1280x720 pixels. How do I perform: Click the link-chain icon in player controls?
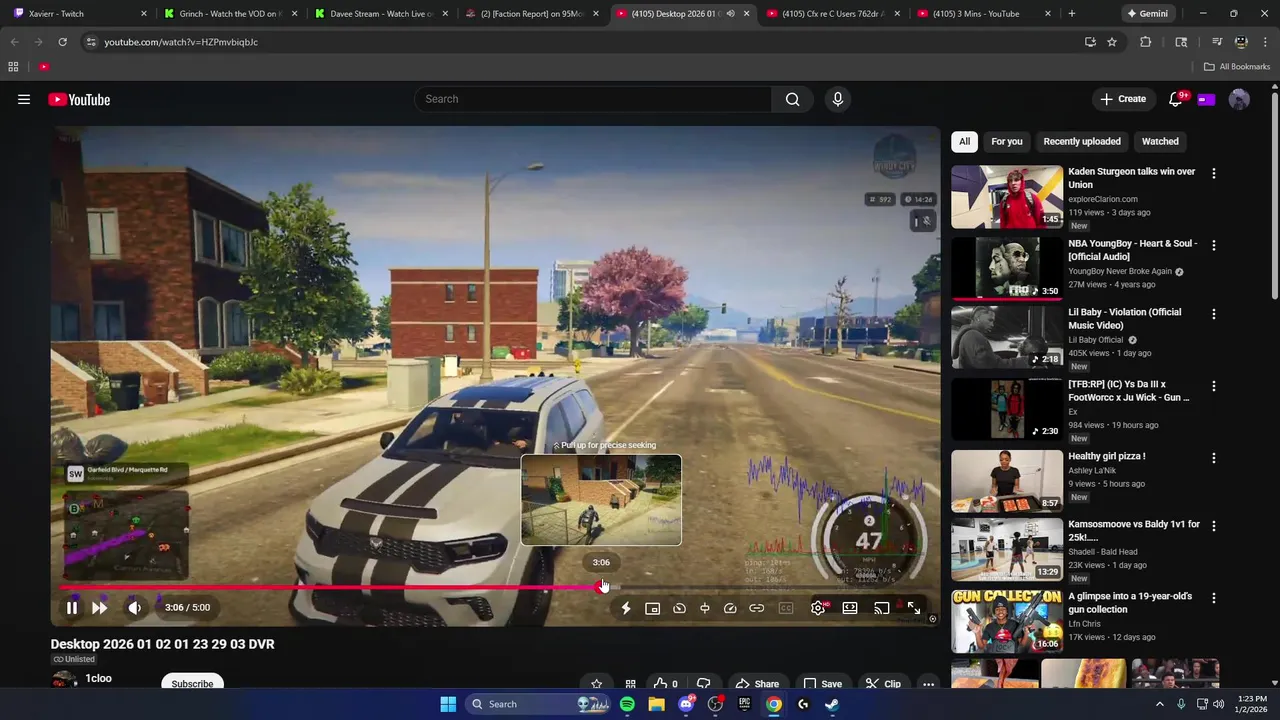pos(757,608)
